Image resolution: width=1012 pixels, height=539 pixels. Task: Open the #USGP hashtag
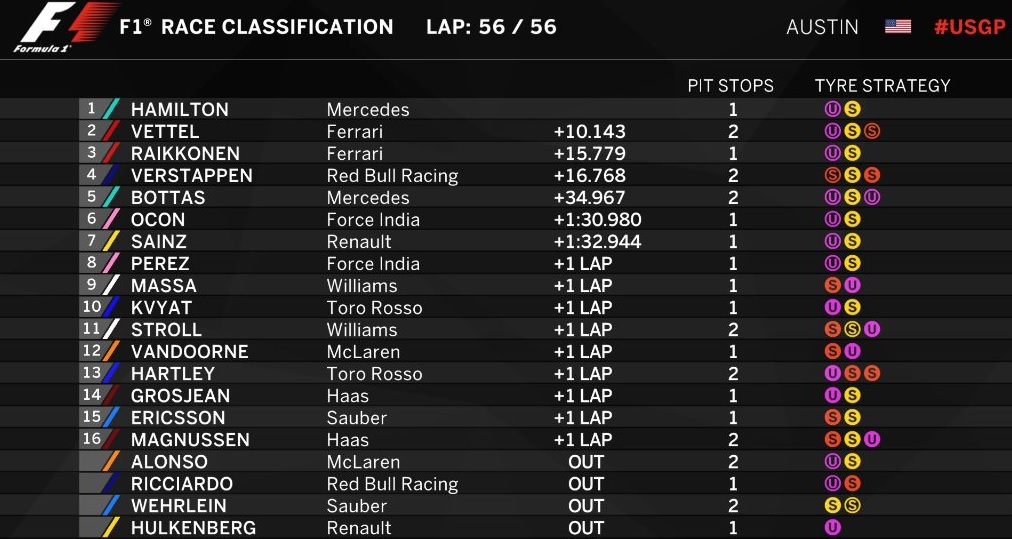(969, 27)
